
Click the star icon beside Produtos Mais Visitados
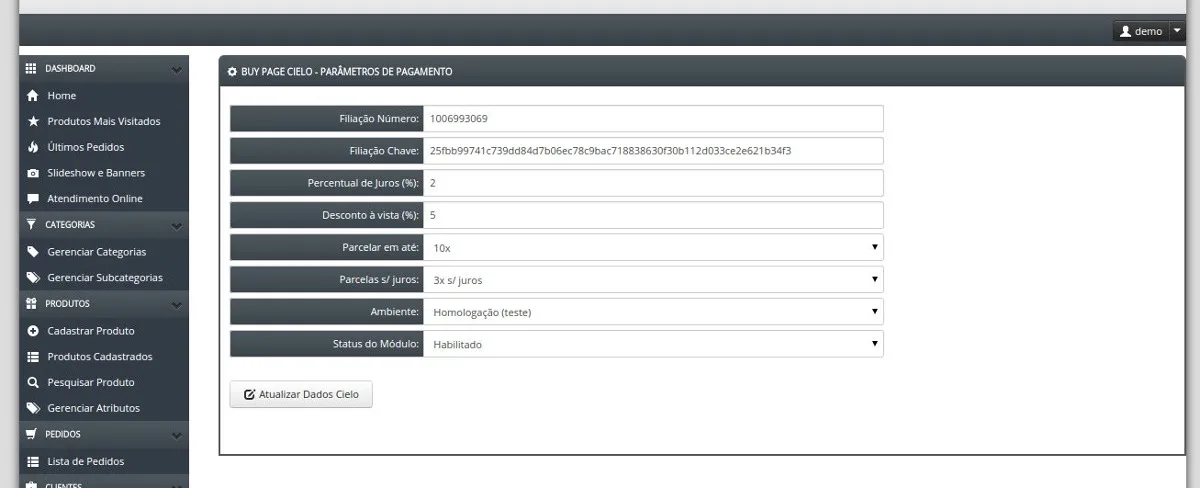(x=33, y=121)
